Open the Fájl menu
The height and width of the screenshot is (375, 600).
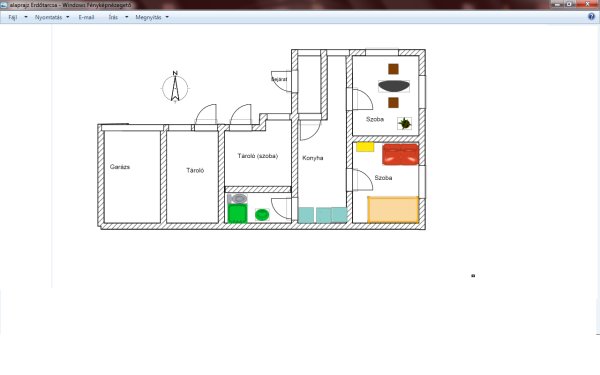[x=13, y=17]
